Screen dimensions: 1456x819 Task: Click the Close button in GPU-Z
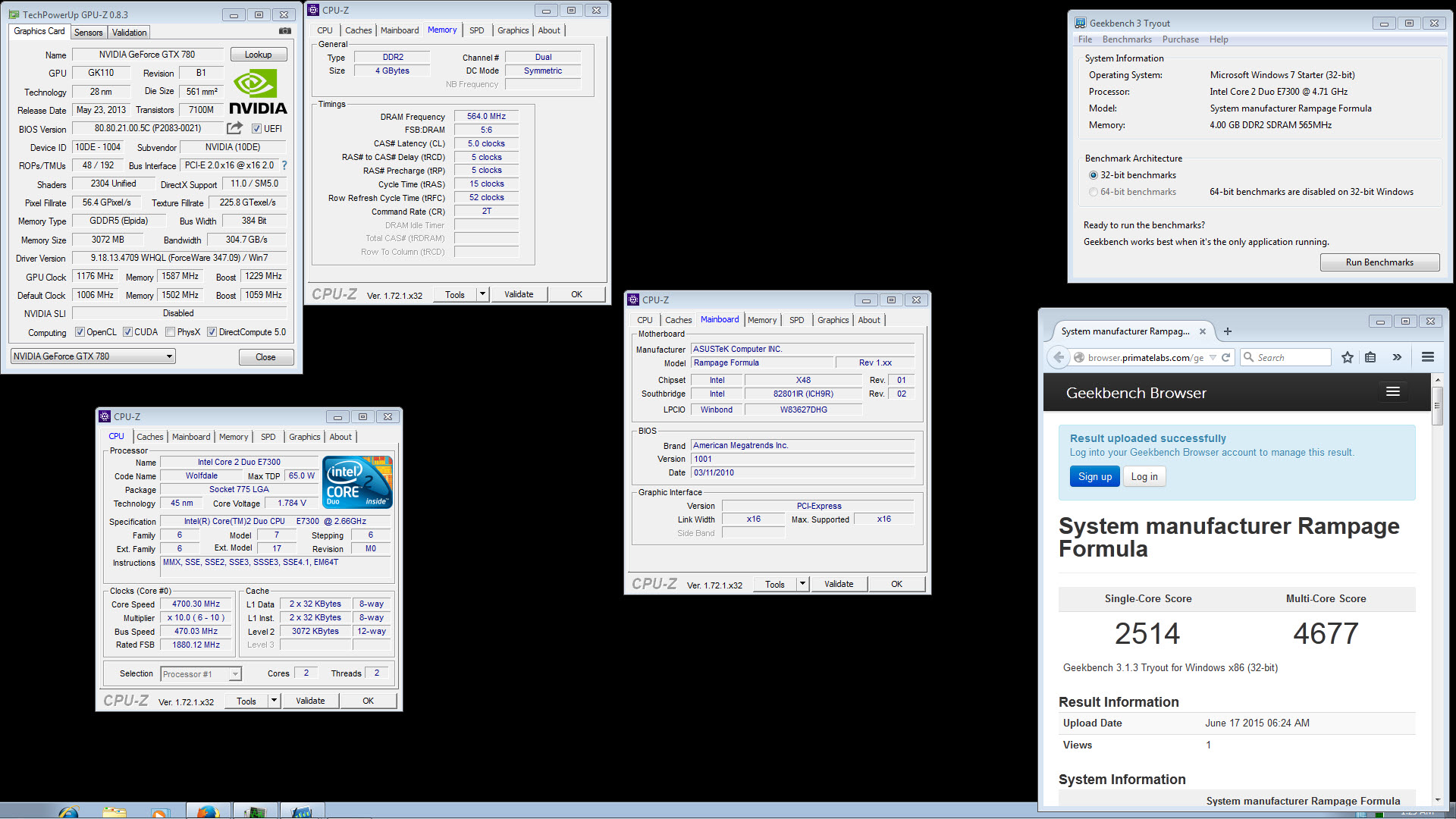point(265,357)
